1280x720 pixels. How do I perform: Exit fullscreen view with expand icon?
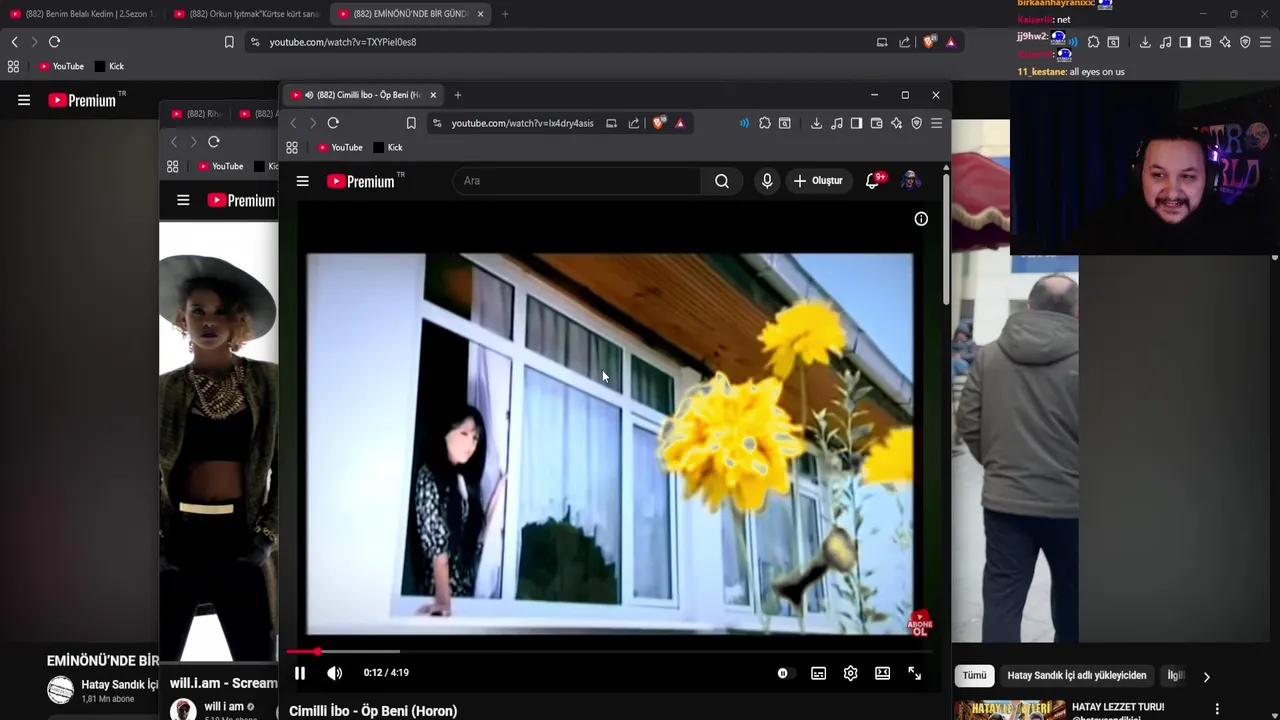(x=914, y=673)
